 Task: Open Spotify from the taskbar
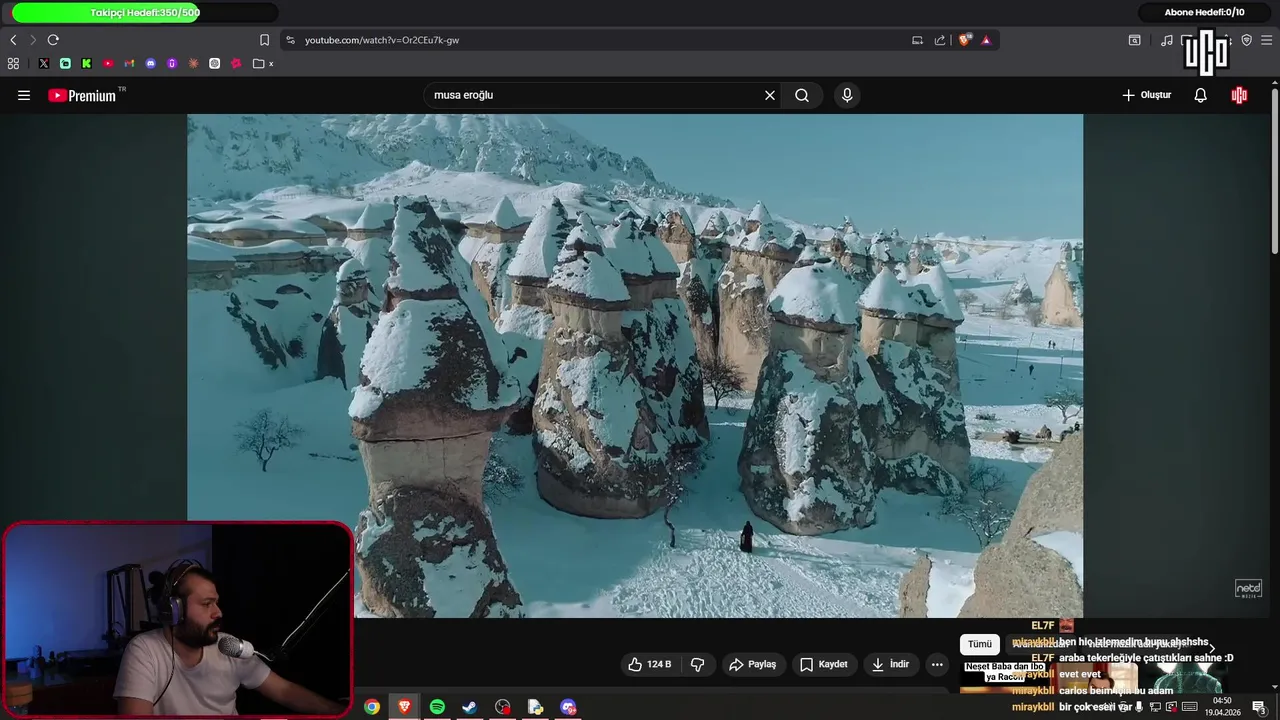437,707
